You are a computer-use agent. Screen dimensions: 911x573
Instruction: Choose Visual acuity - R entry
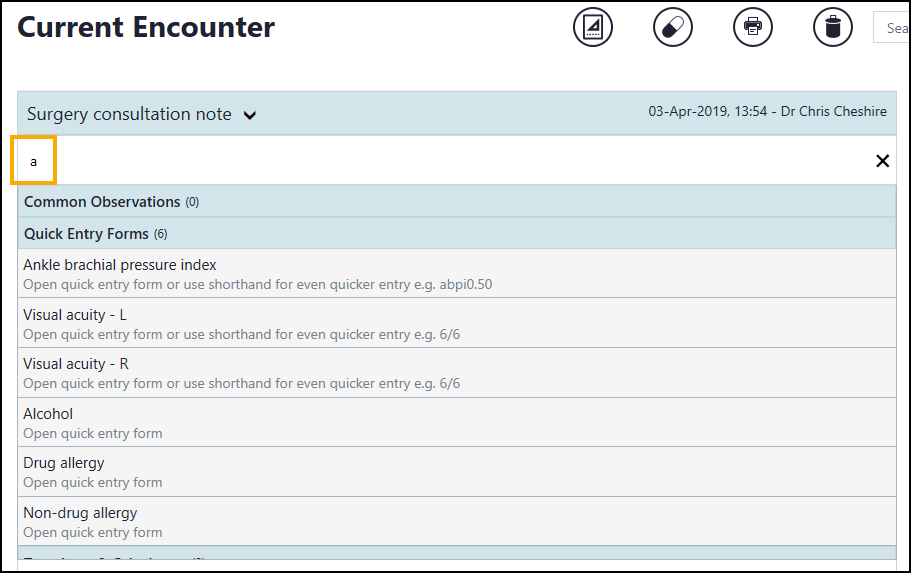pos(76,364)
